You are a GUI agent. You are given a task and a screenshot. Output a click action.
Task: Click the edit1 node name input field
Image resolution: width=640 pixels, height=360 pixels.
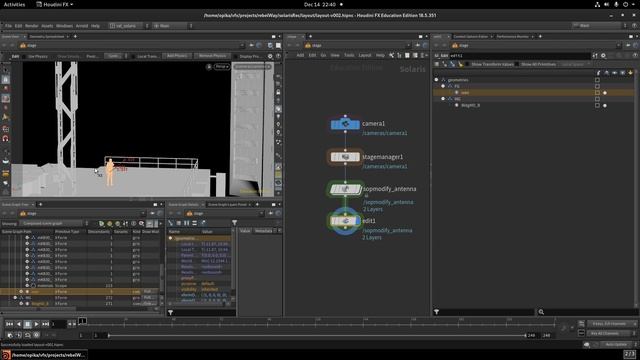point(520,56)
